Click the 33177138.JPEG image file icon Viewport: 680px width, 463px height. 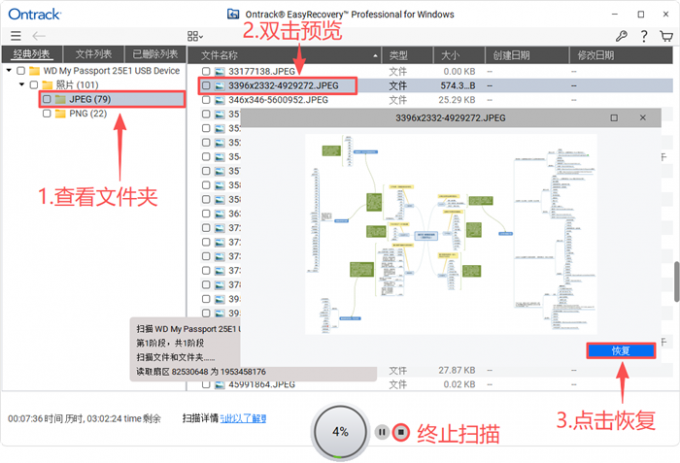pyautogui.click(x=220, y=71)
